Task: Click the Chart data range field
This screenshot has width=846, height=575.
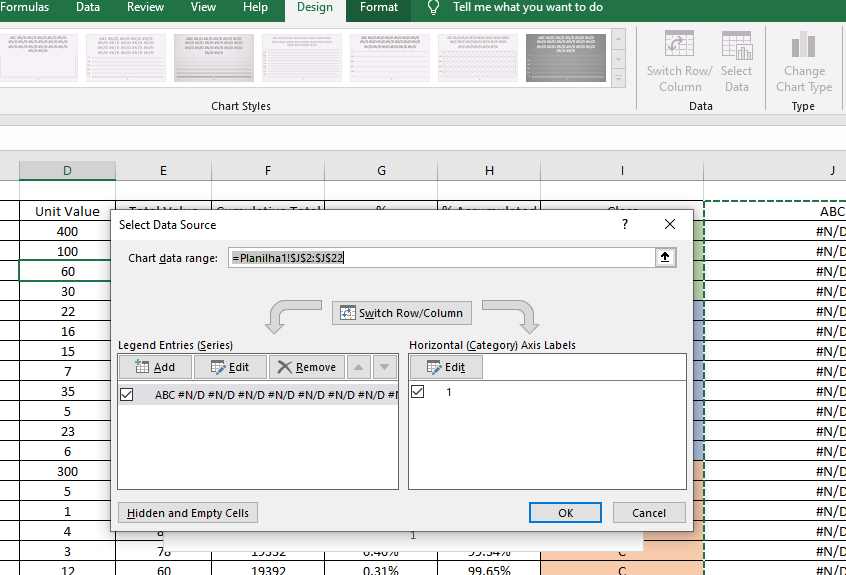Action: click(x=441, y=258)
